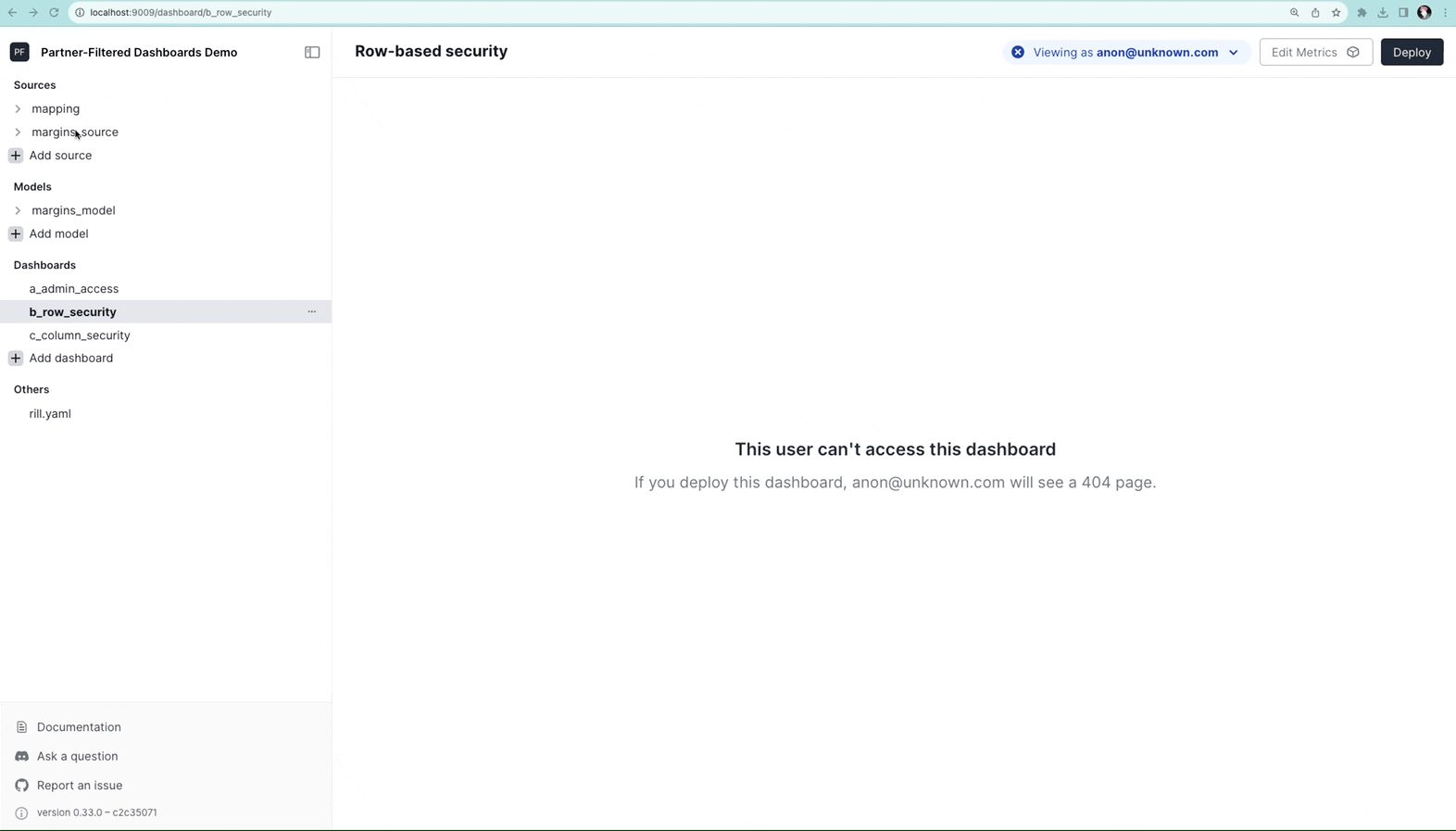
Task: Reload the page with refresh icon
Action: (x=54, y=13)
